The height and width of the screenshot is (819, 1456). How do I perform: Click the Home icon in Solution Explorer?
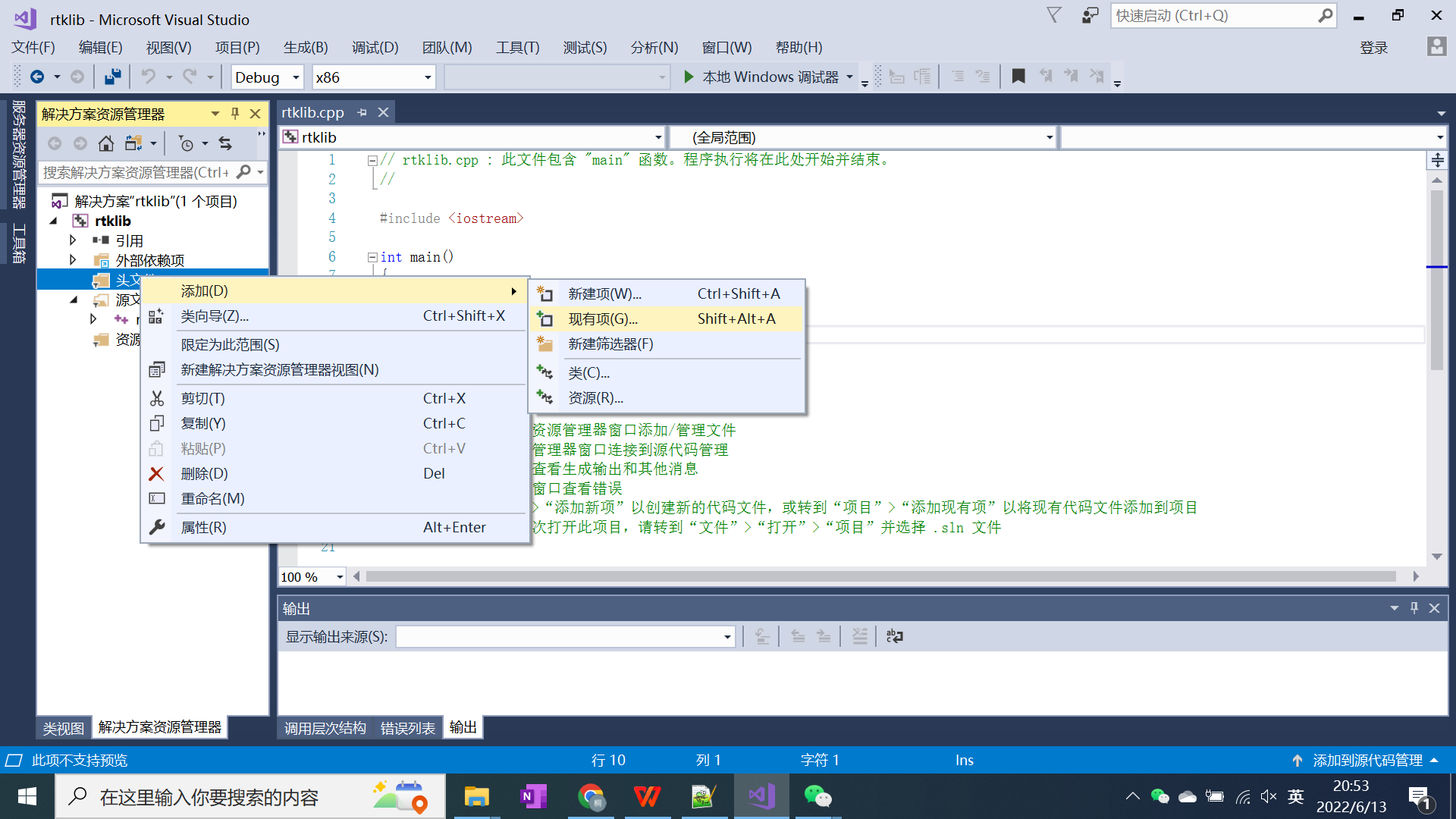(x=106, y=143)
